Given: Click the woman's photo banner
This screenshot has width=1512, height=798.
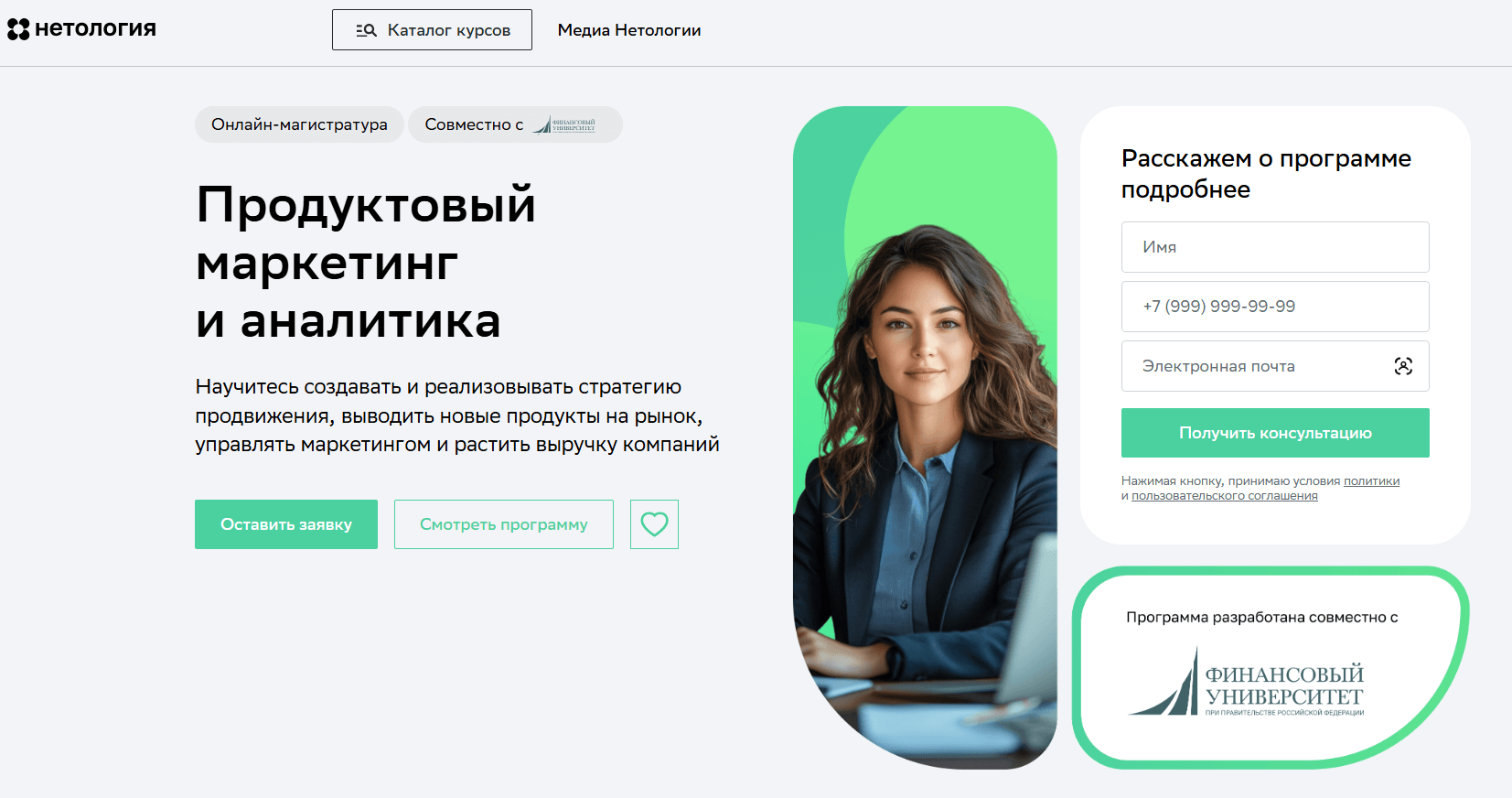Looking at the screenshot, I should click(925, 437).
